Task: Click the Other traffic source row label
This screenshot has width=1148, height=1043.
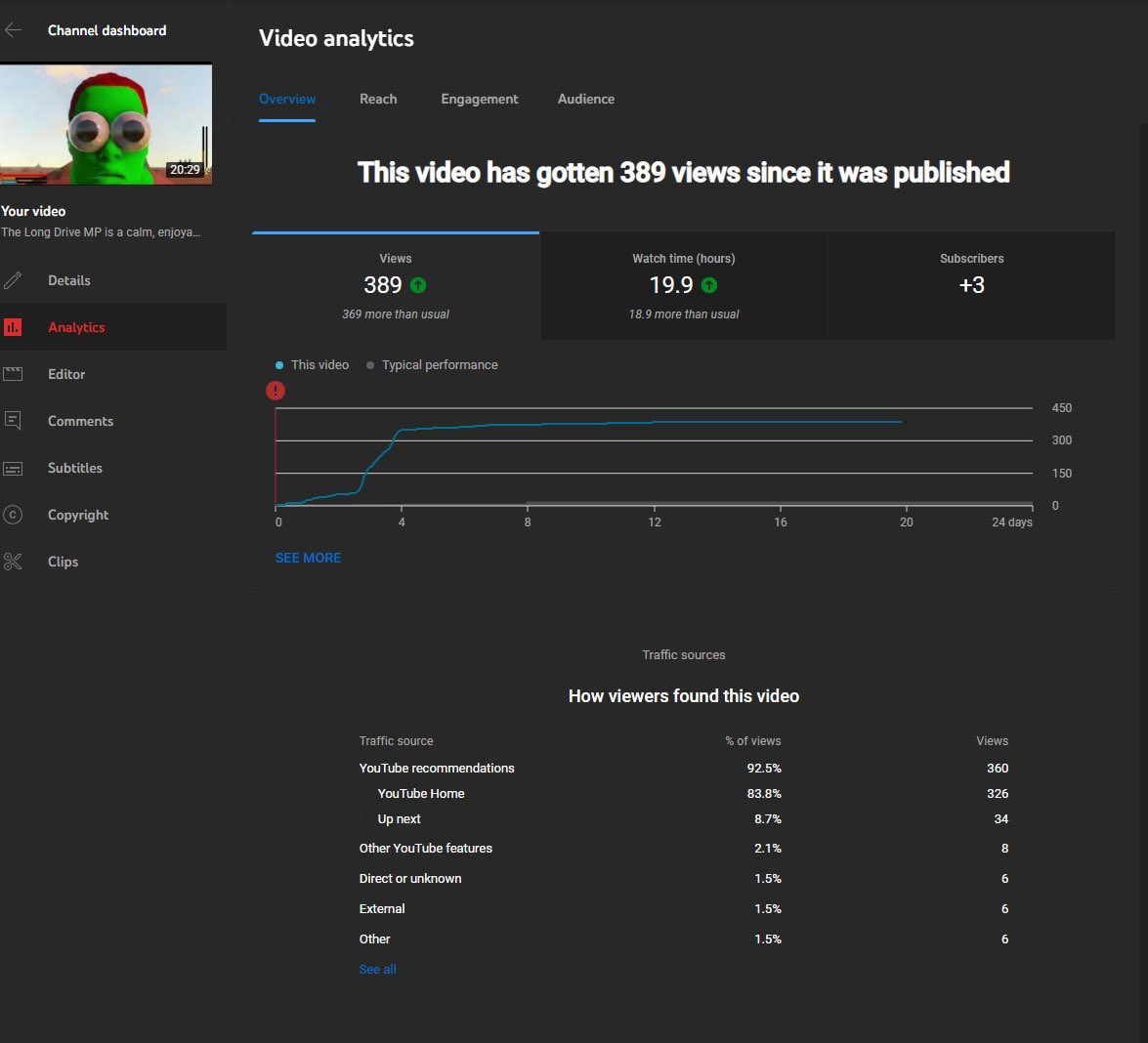Action: pos(374,939)
